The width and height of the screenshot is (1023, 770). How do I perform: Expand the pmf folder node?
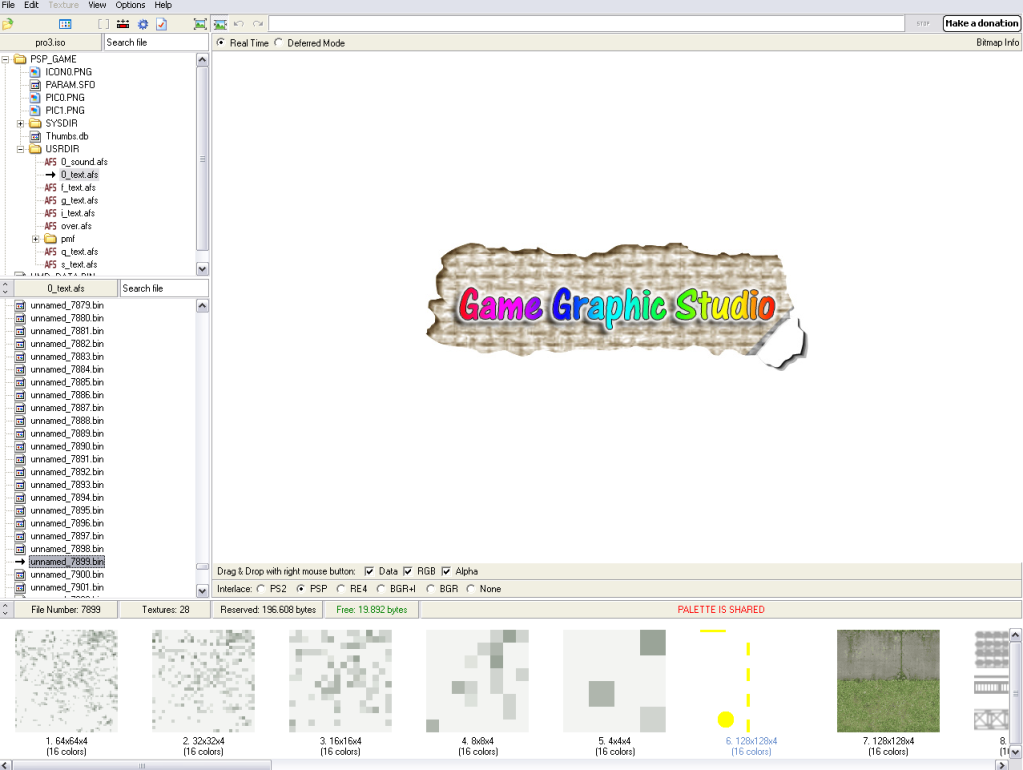point(36,239)
